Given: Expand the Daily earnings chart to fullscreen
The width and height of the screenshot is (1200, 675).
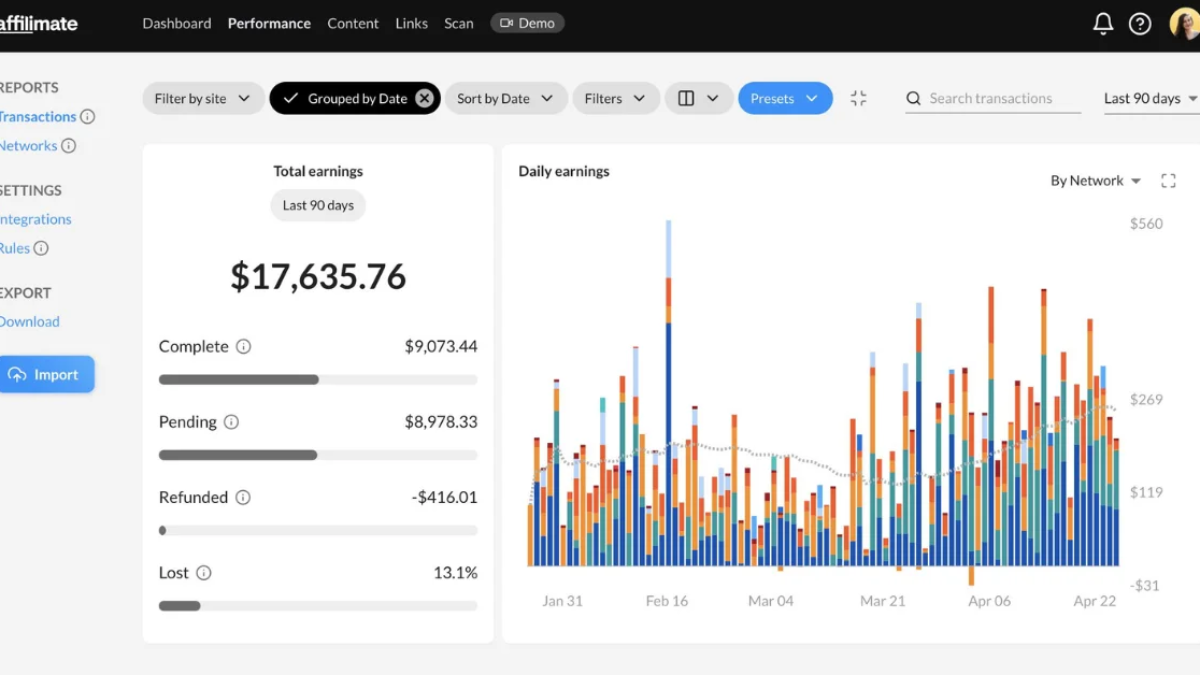Looking at the screenshot, I should 1168,181.
